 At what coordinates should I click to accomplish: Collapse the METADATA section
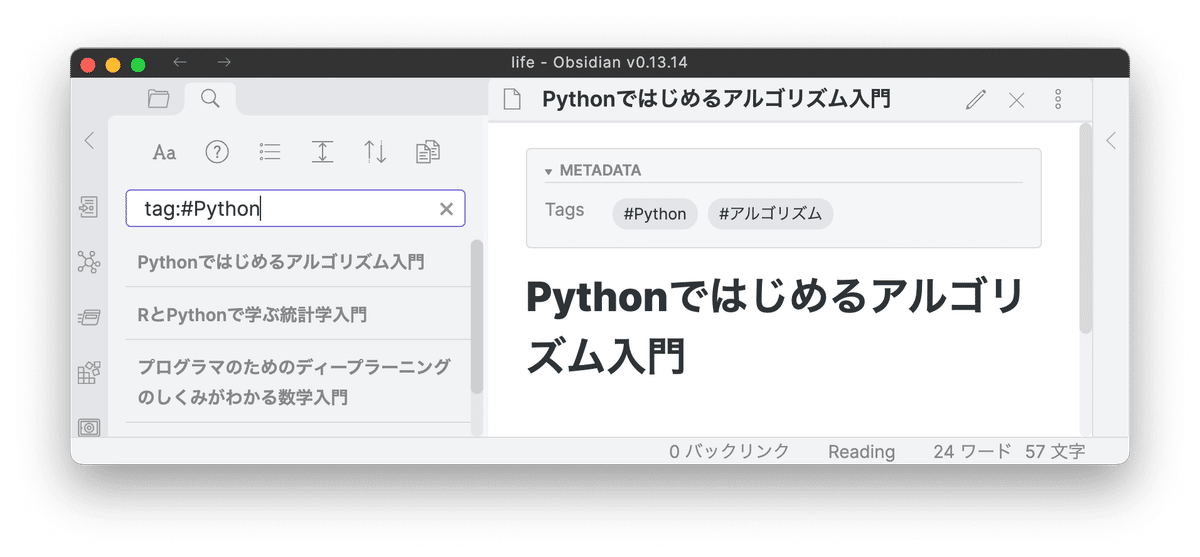(x=549, y=171)
